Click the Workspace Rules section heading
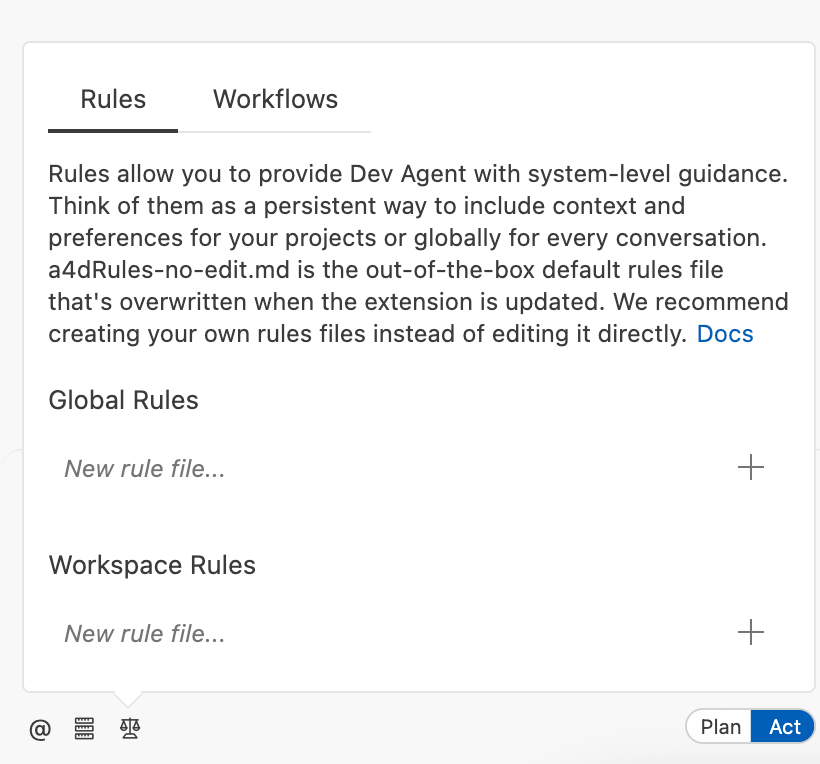Image resolution: width=820 pixels, height=764 pixels. tap(152, 565)
